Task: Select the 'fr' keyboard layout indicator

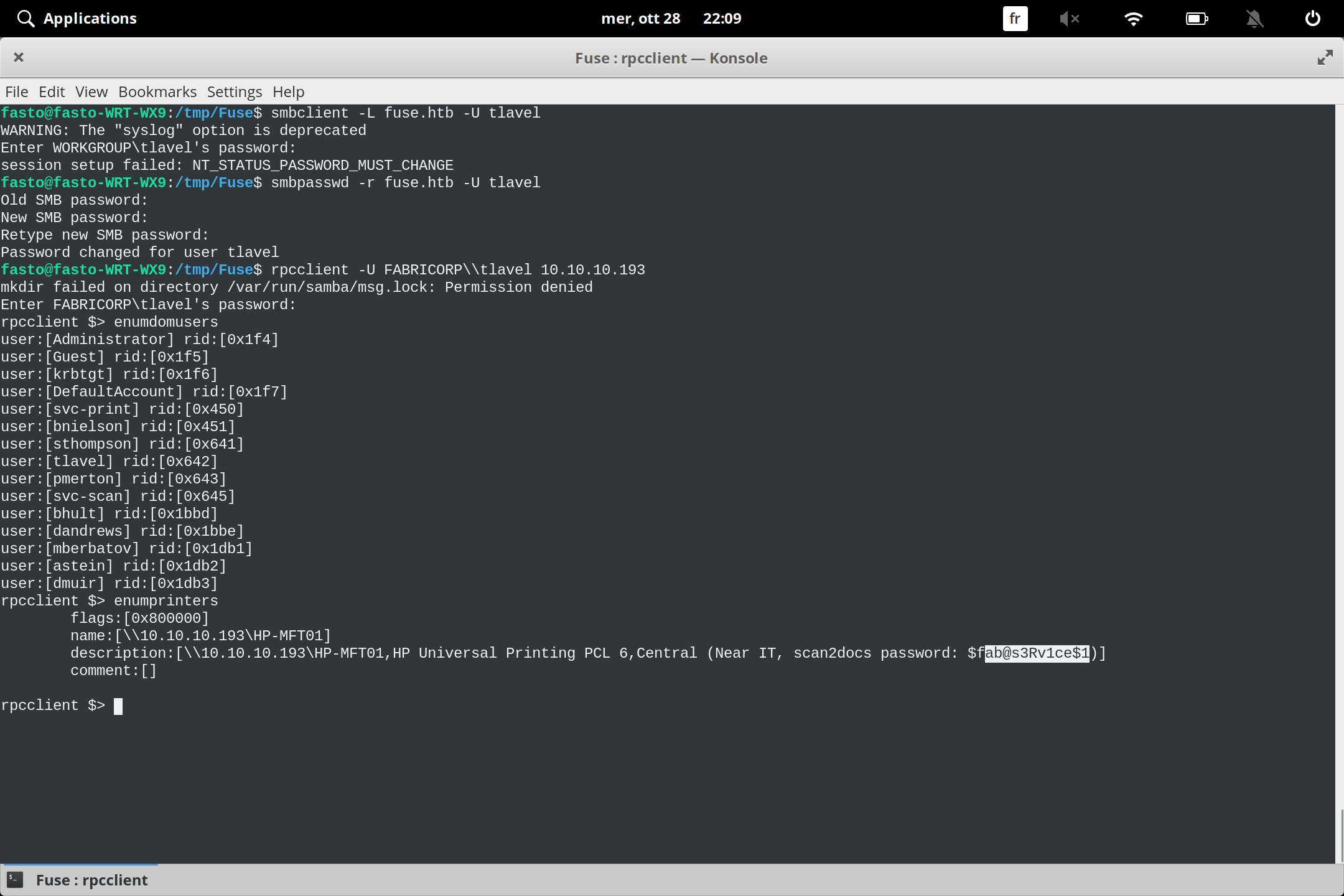Action: click(1014, 18)
